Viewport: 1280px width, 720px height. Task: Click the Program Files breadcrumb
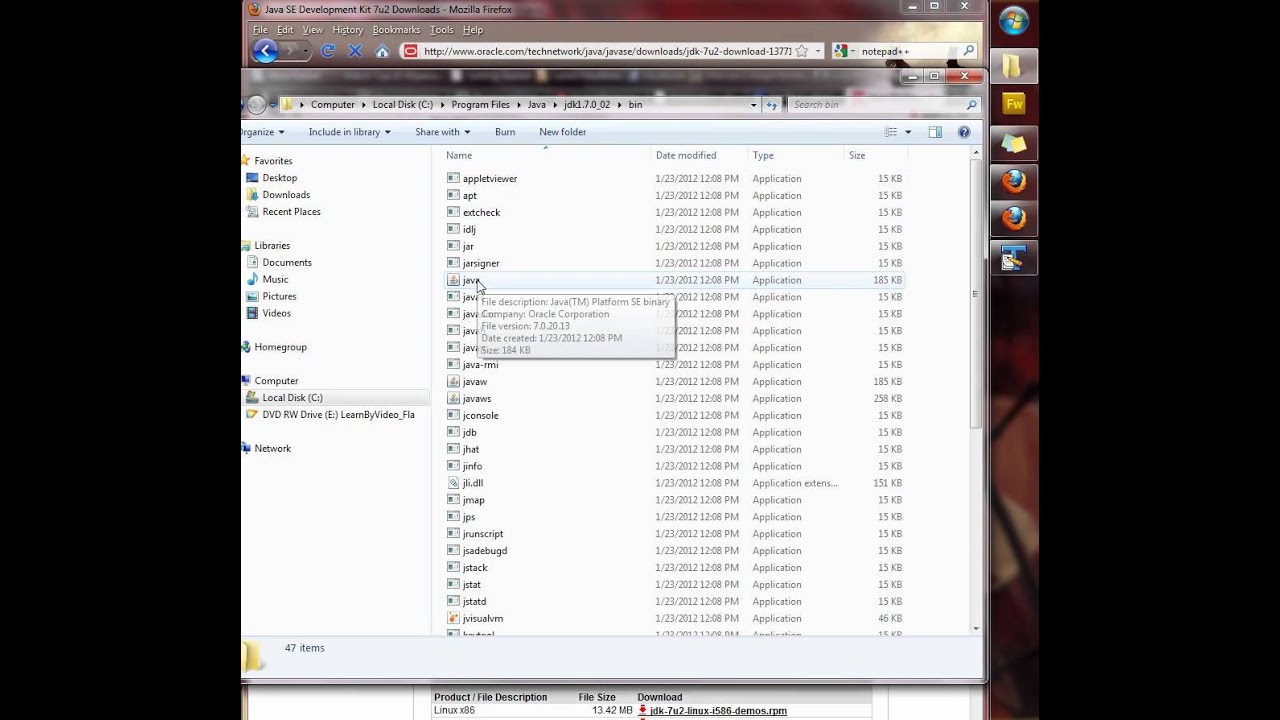click(480, 104)
